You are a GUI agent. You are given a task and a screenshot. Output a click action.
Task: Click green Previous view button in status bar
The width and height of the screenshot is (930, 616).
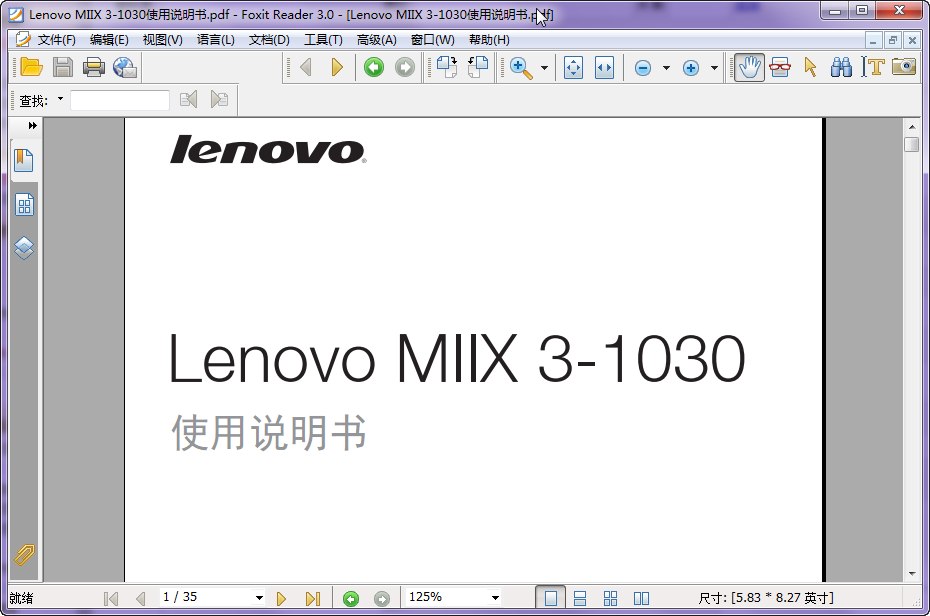[x=351, y=599]
